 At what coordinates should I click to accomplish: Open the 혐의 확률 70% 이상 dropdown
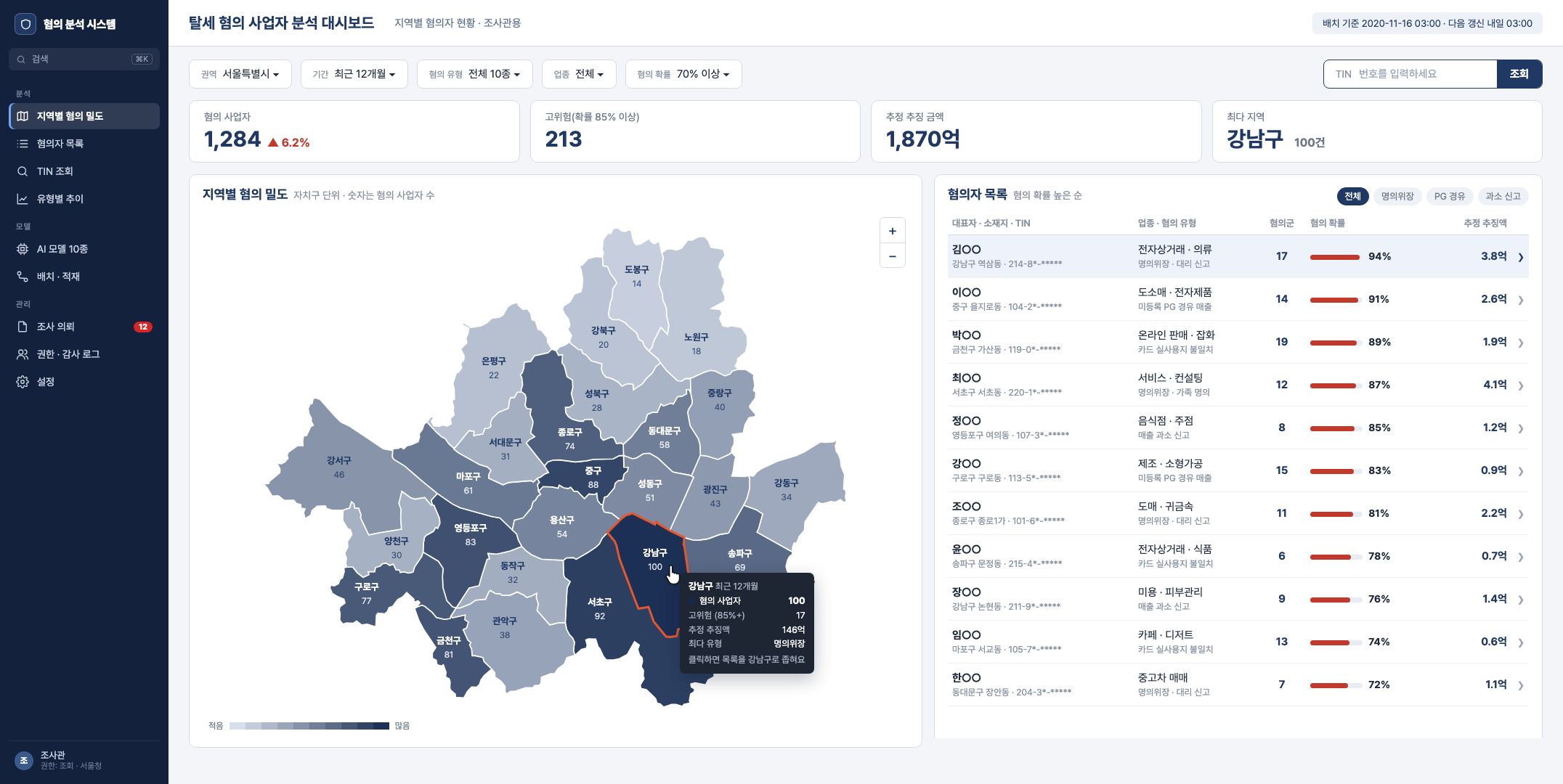click(683, 74)
